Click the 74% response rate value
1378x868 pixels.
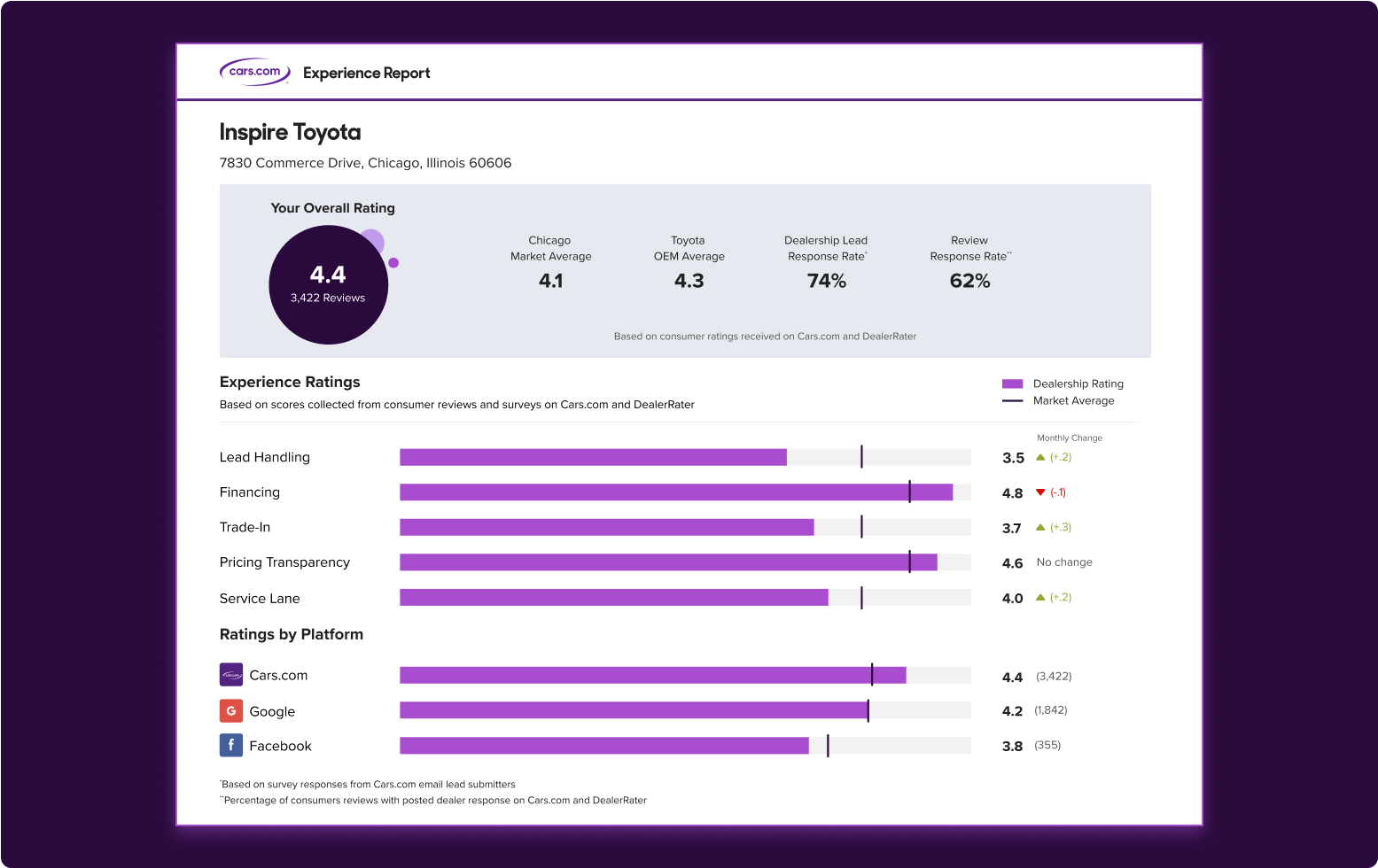(x=826, y=281)
